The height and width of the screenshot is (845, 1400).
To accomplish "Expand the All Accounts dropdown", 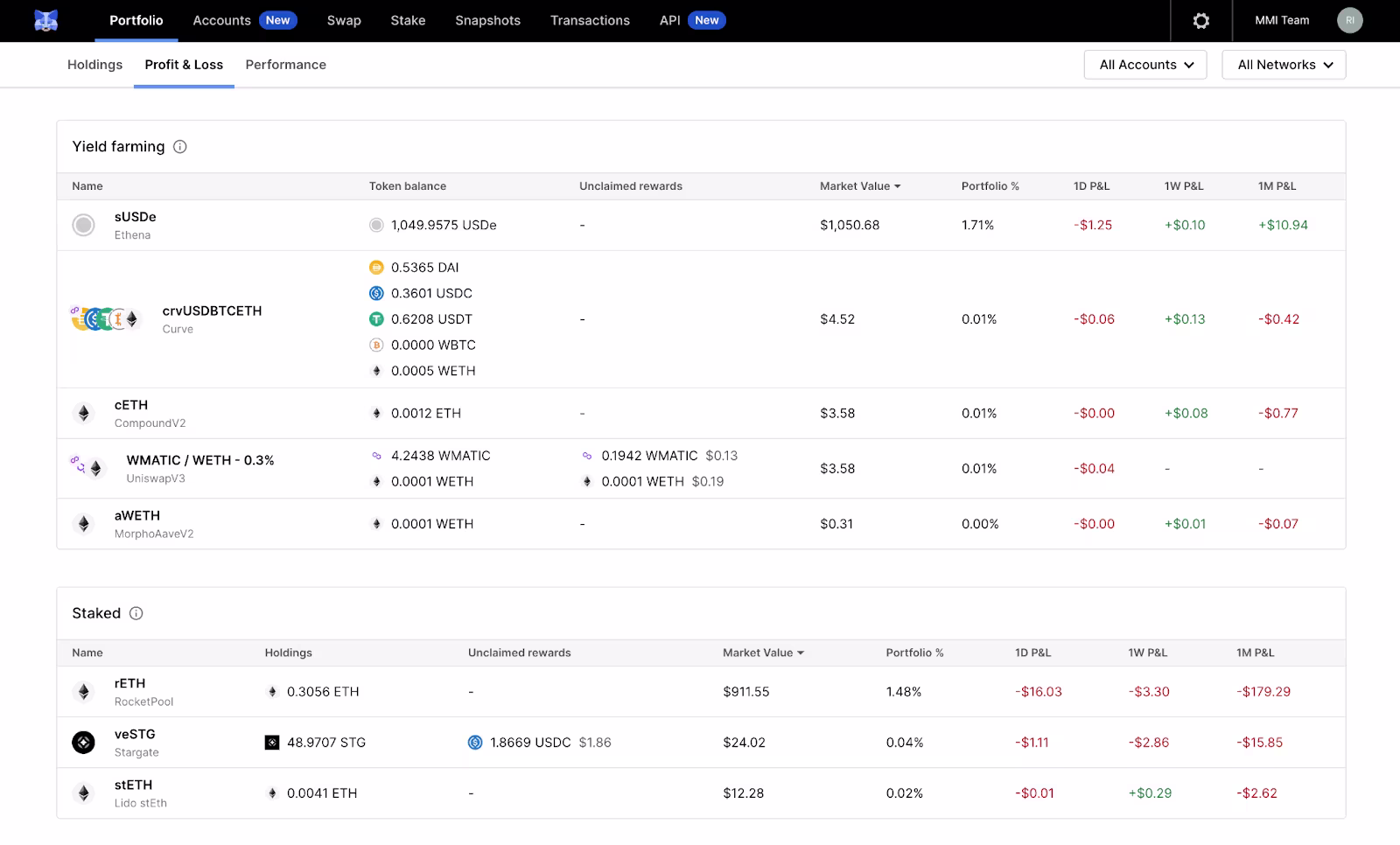I will [1144, 65].
